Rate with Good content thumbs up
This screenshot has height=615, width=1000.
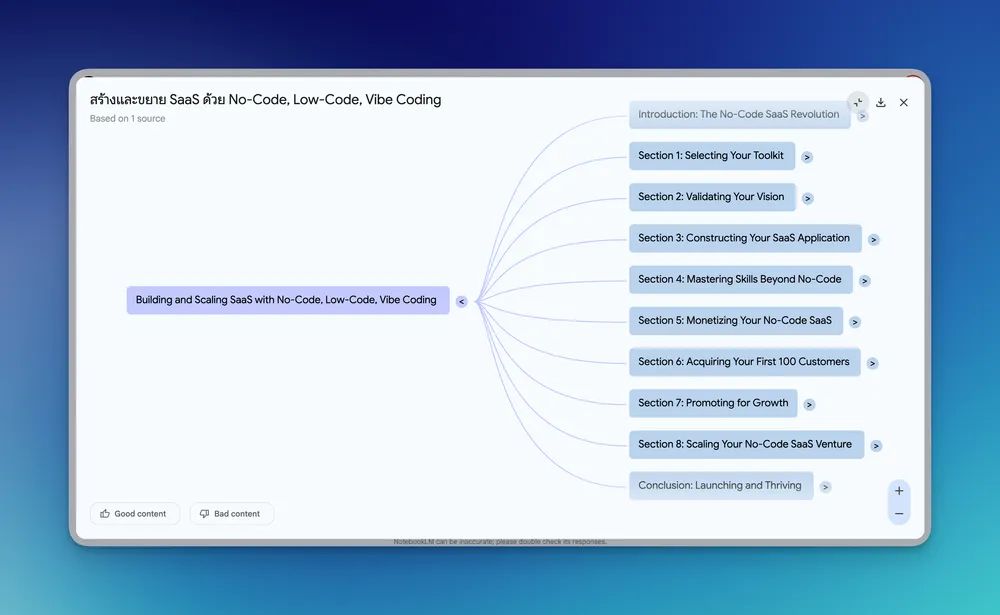pos(135,514)
